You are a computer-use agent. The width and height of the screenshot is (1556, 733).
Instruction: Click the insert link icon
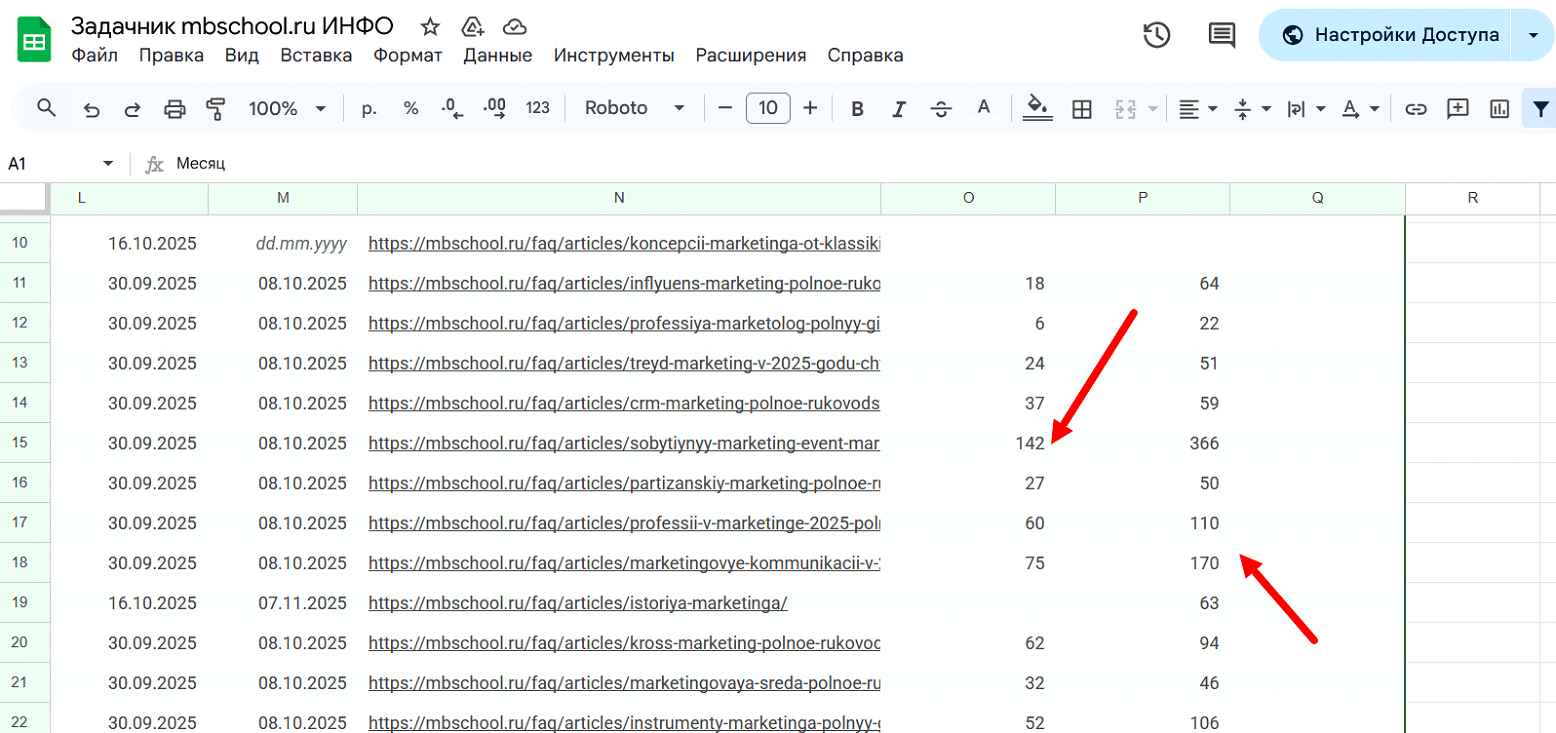pos(1415,109)
